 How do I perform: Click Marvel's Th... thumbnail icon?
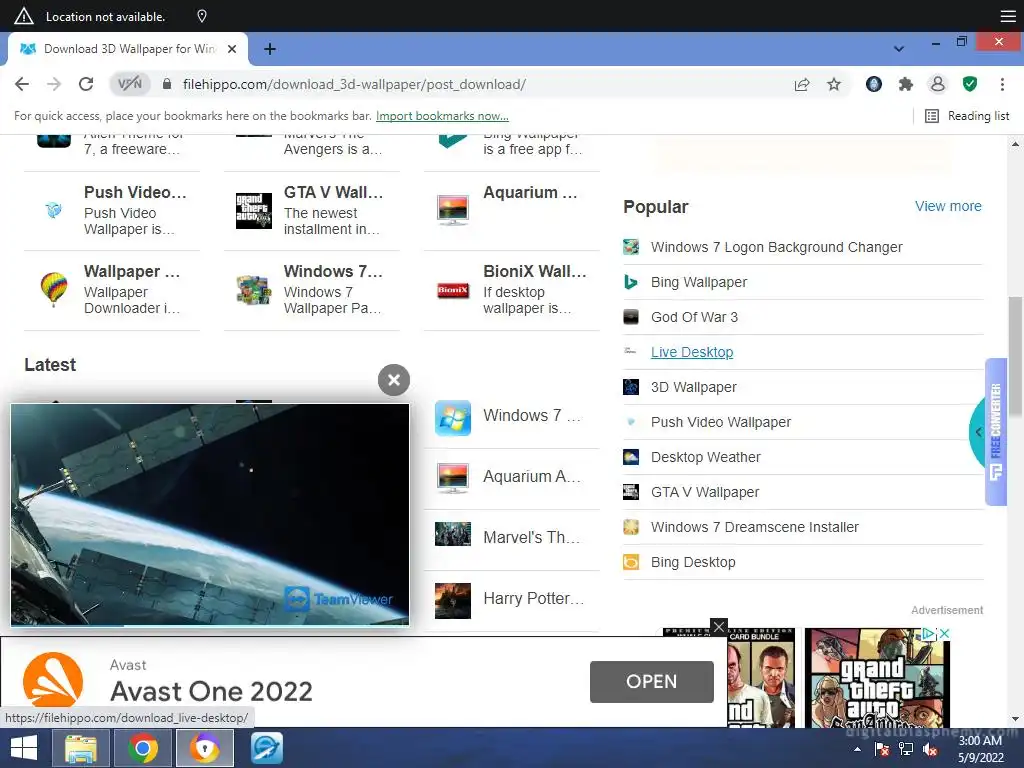click(453, 534)
